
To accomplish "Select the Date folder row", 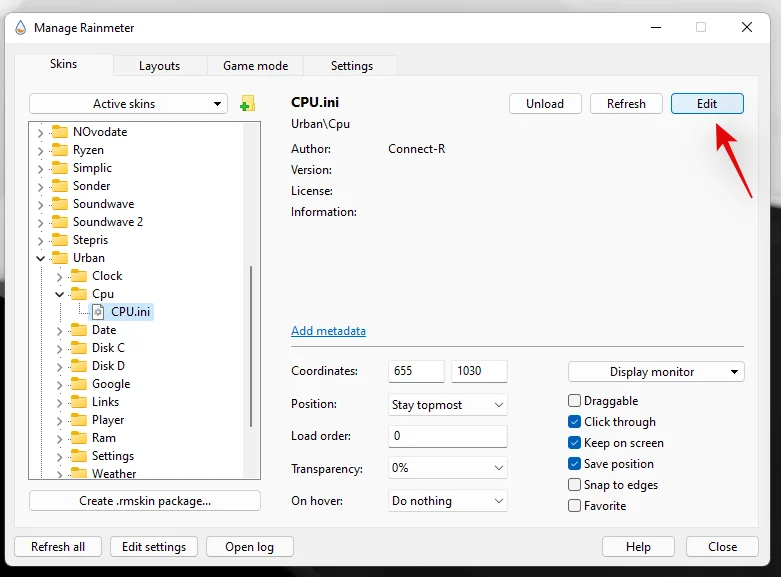I will pos(104,330).
